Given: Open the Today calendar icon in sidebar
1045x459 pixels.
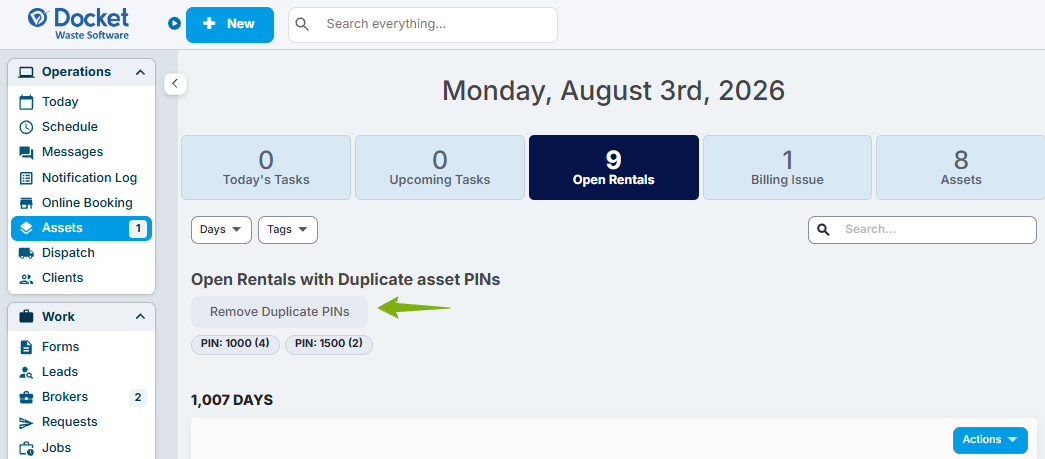Looking at the screenshot, I should 26,102.
